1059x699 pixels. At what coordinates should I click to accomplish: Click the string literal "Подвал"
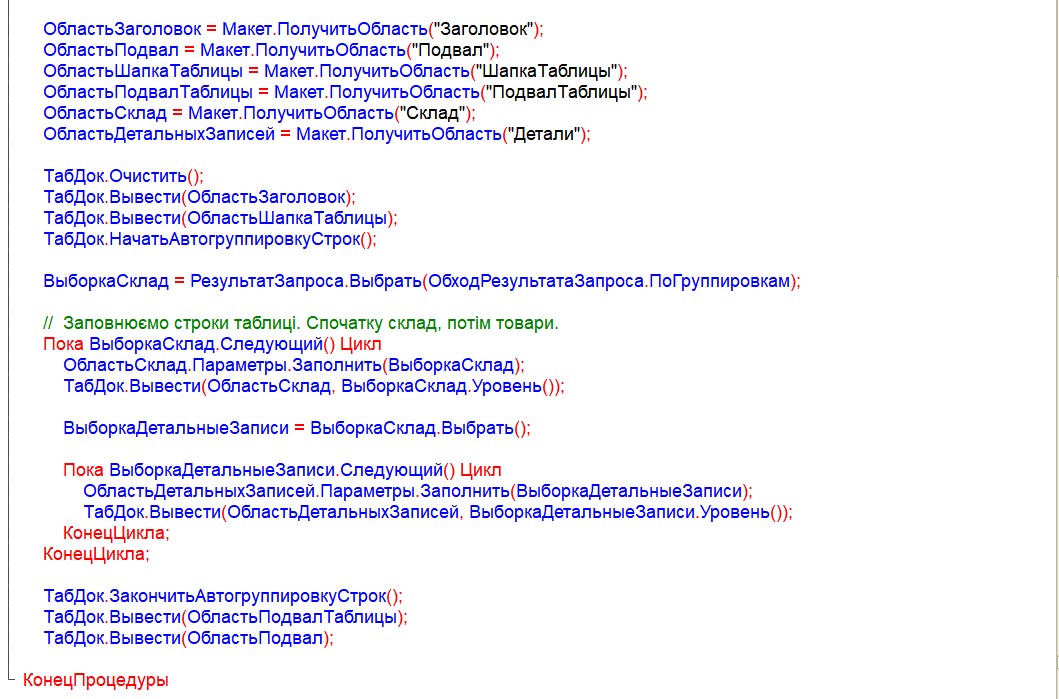pyautogui.click(x=449, y=50)
